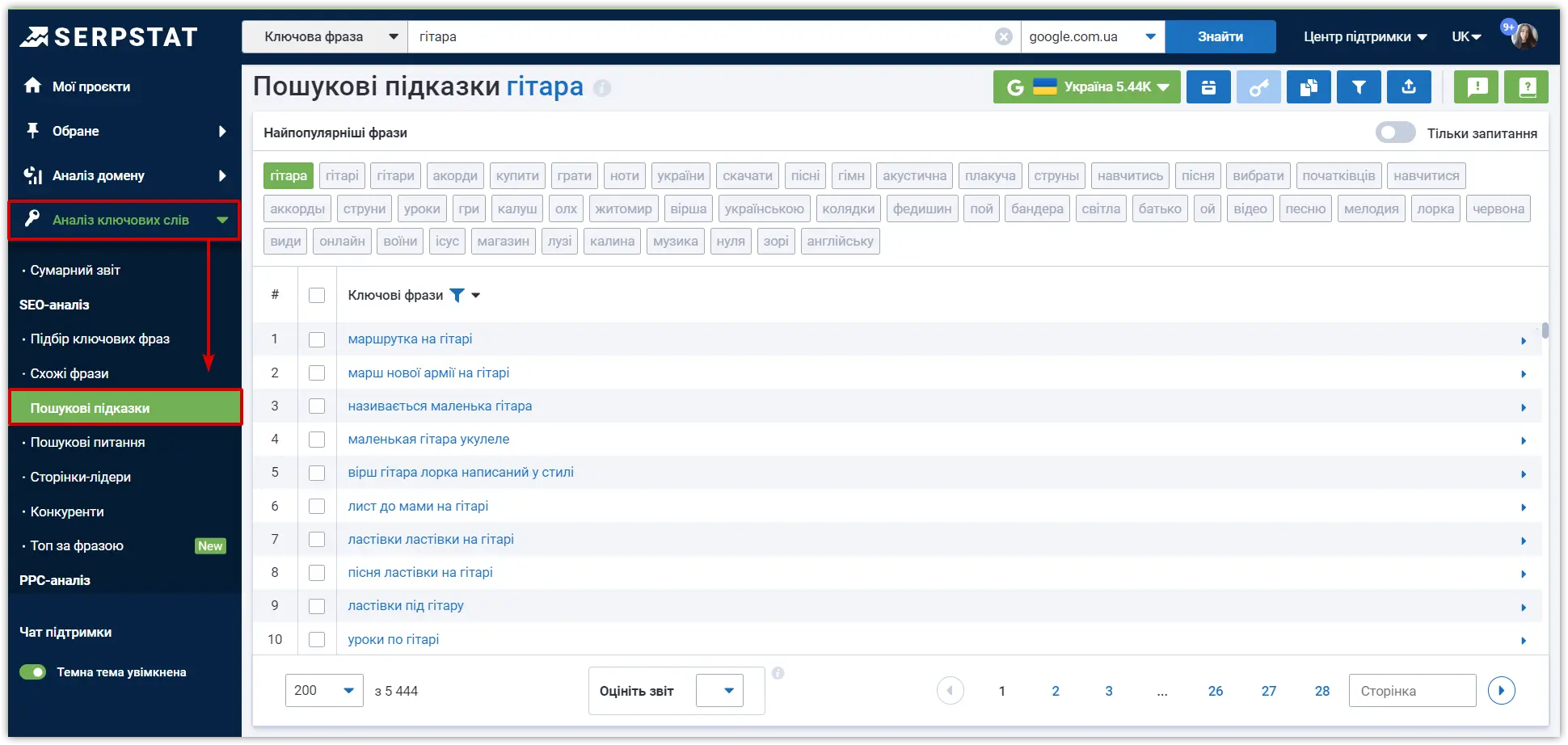Check the box for маршрутка на гітарі
The image size is (1568, 745).
(x=317, y=339)
